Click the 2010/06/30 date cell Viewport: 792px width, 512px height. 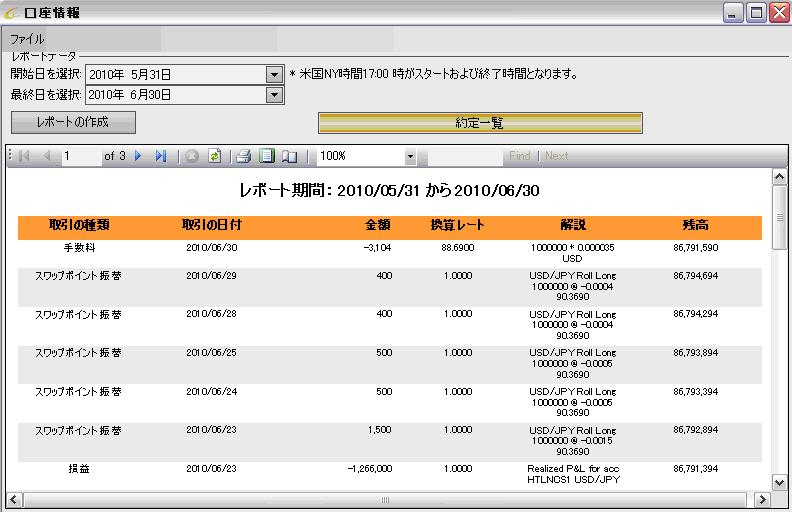pyautogui.click(x=212, y=248)
